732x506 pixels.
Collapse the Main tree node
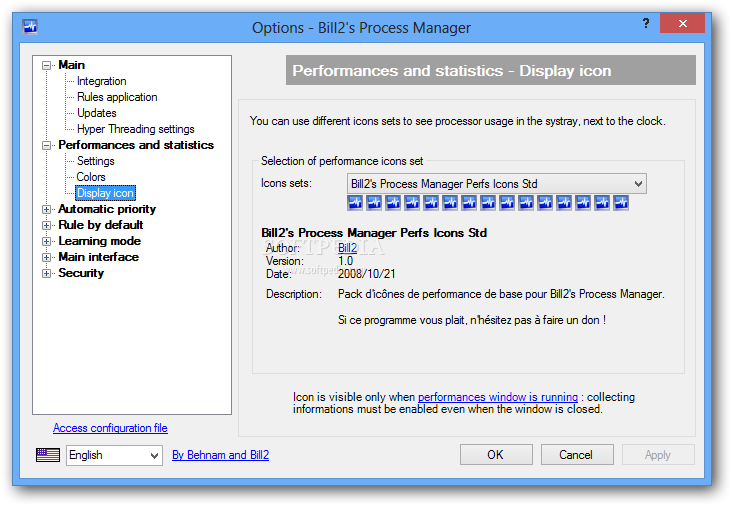click(x=46, y=65)
